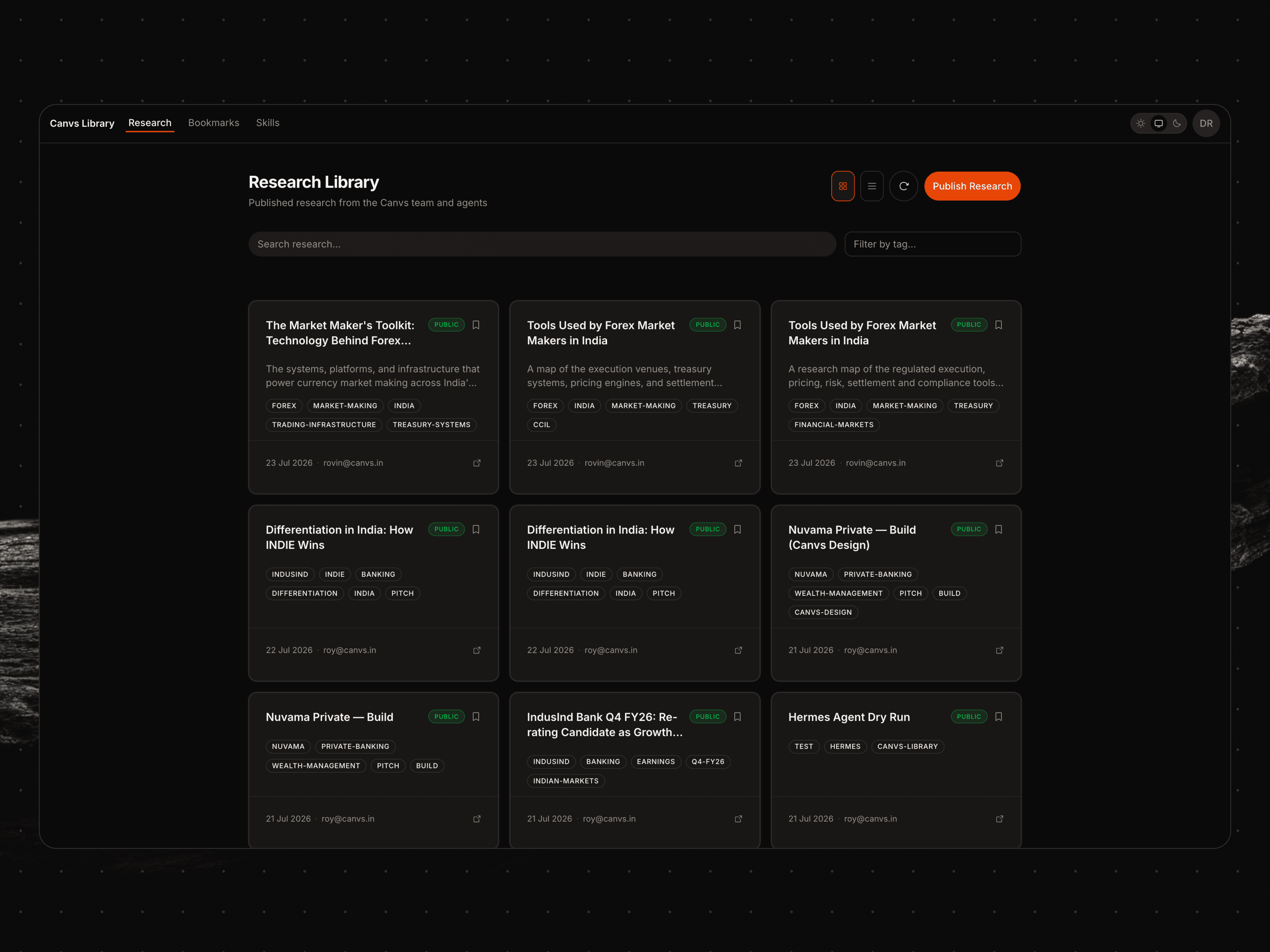Click the FINANCIAL-MARKETS tag
1270x952 pixels.
point(834,425)
